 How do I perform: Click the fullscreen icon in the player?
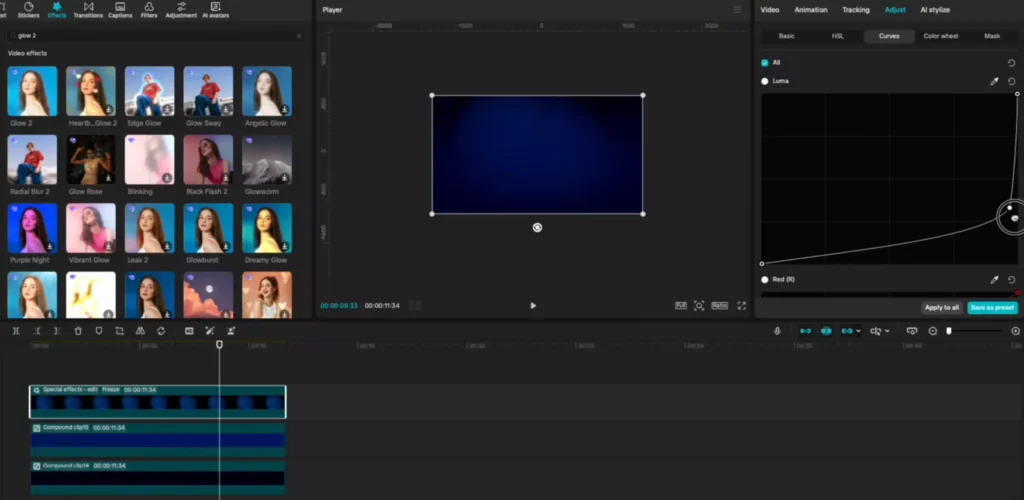click(x=741, y=305)
